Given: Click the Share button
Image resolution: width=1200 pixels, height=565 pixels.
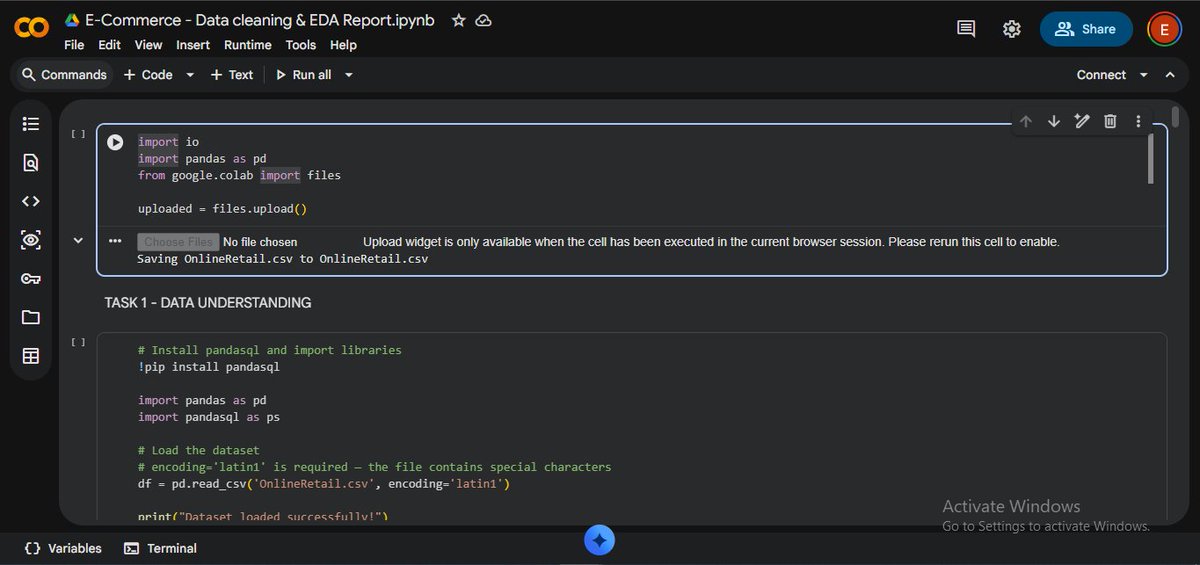Looking at the screenshot, I should coord(1086,29).
